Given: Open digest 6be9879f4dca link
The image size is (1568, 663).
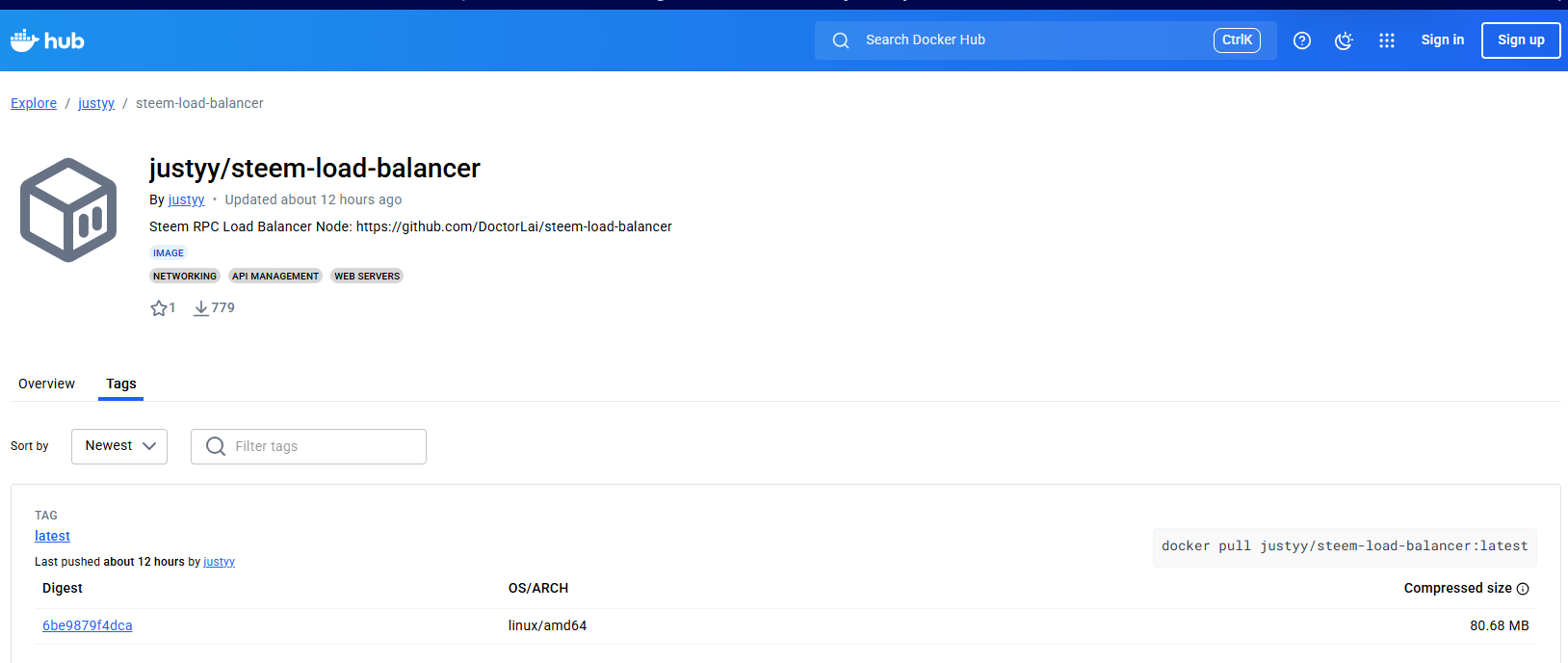Looking at the screenshot, I should pyautogui.click(x=88, y=625).
